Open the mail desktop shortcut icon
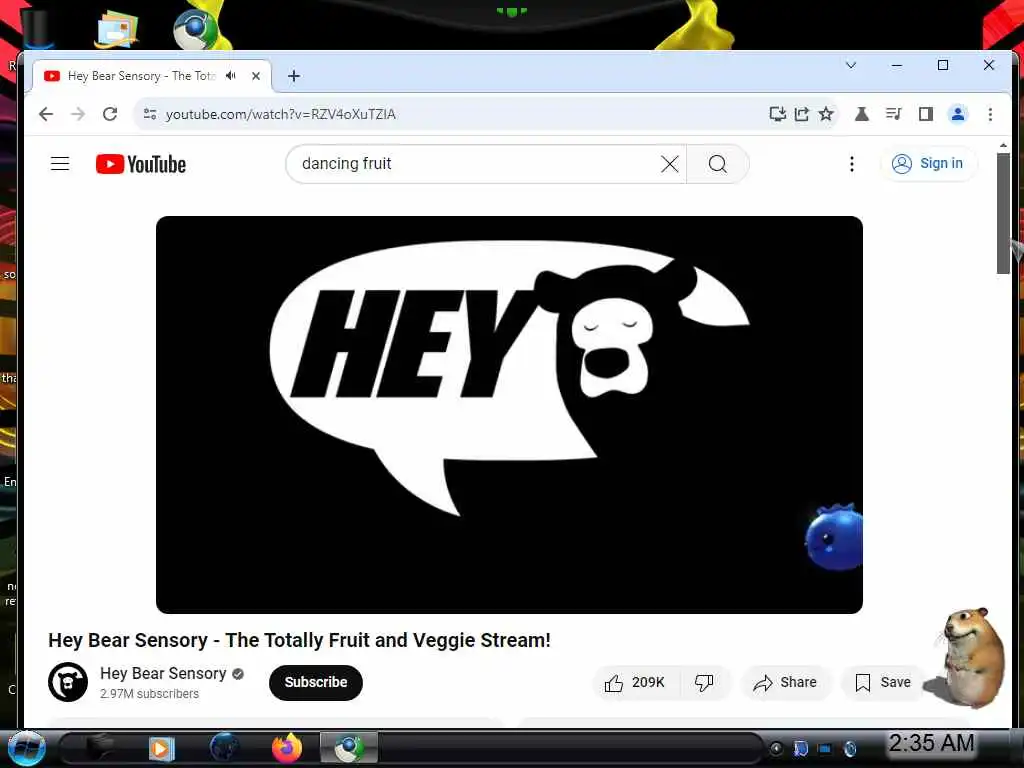This screenshot has width=1024, height=768. pyautogui.click(x=116, y=29)
